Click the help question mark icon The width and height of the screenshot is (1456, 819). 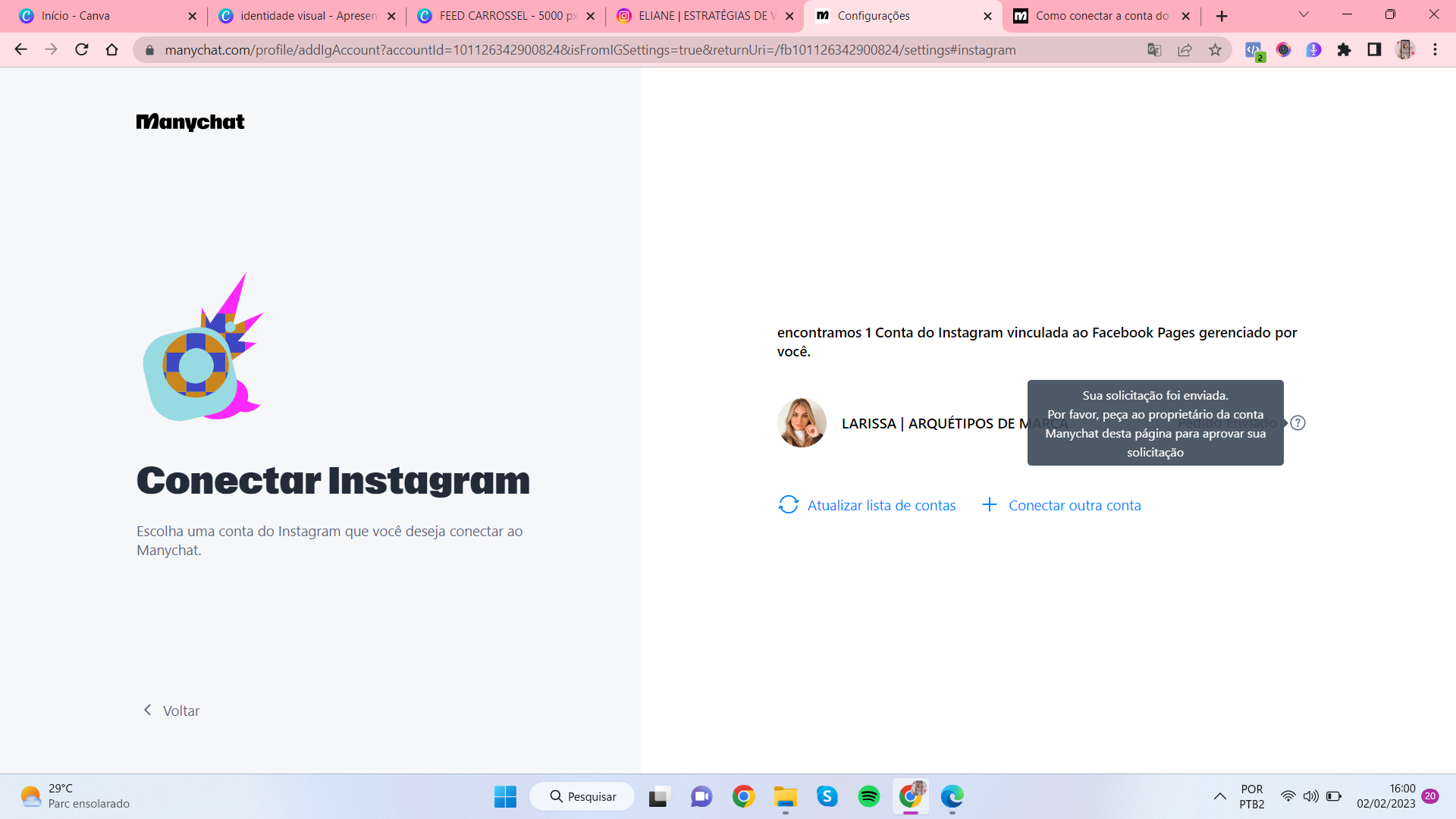point(1298,423)
